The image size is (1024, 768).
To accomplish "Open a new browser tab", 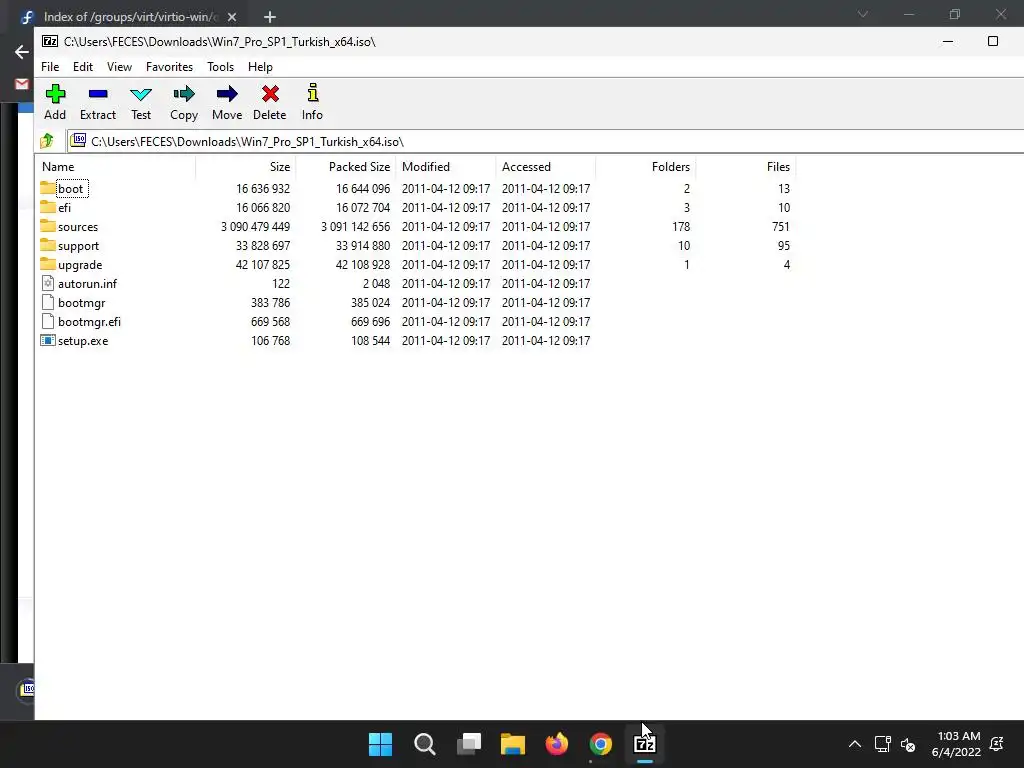I will pos(270,17).
